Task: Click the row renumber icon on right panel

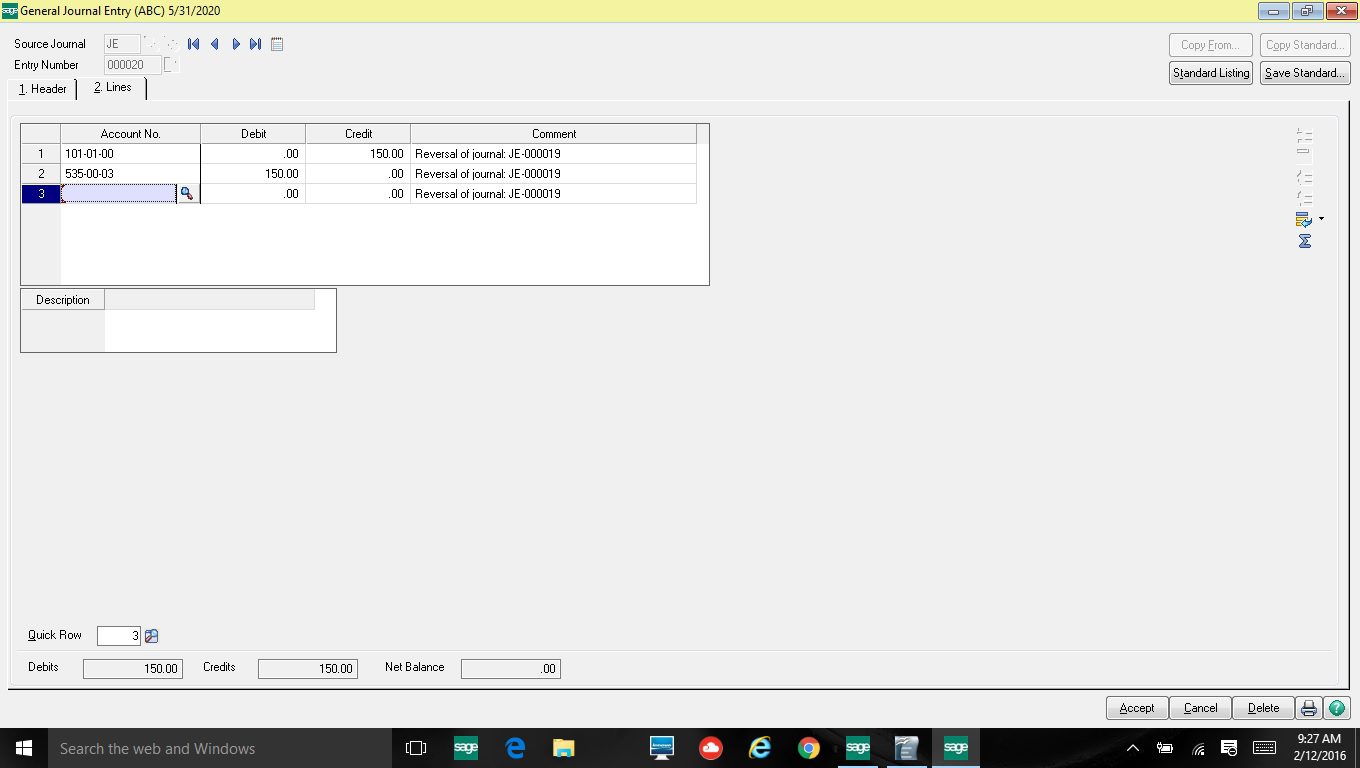Action: (x=1303, y=218)
